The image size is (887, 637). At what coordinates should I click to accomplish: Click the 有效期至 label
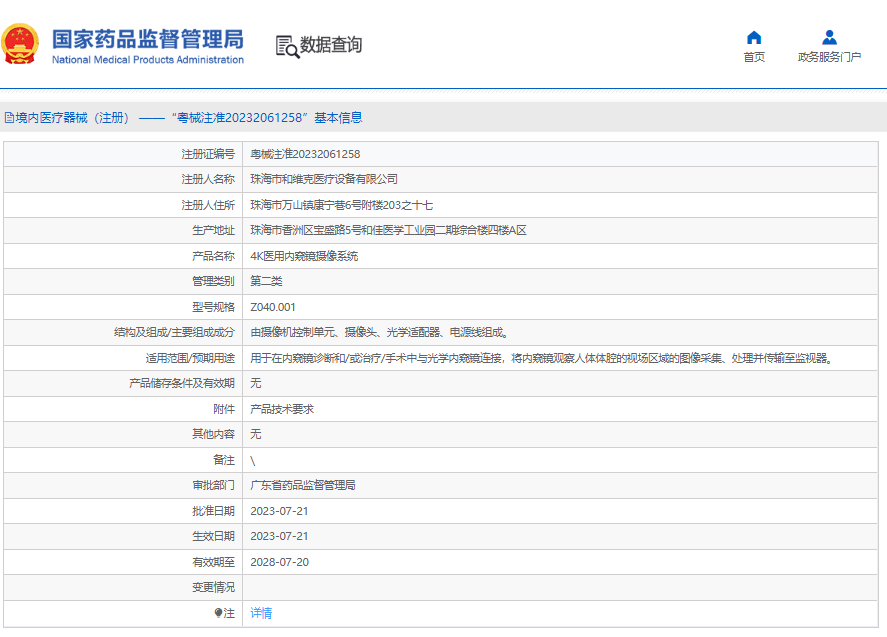pyautogui.click(x=213, y=562)
